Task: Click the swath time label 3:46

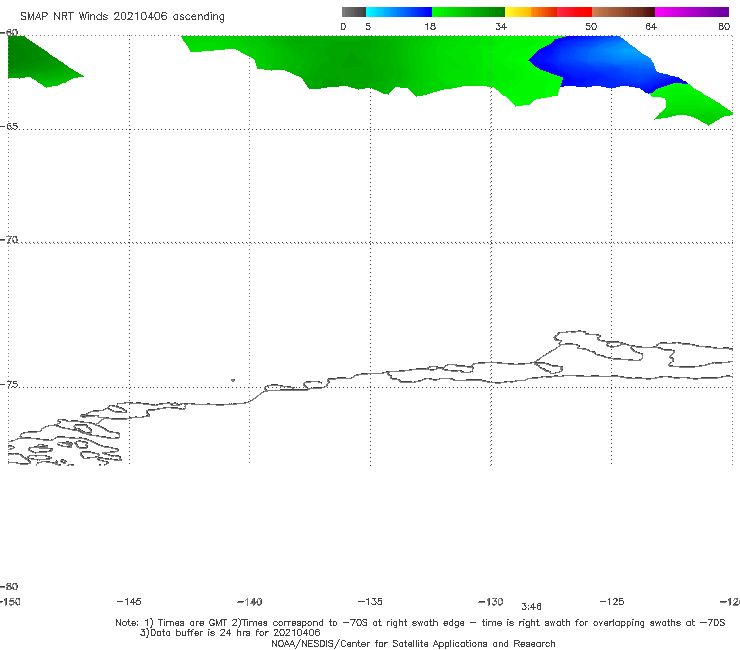Action: click(531, 607)
